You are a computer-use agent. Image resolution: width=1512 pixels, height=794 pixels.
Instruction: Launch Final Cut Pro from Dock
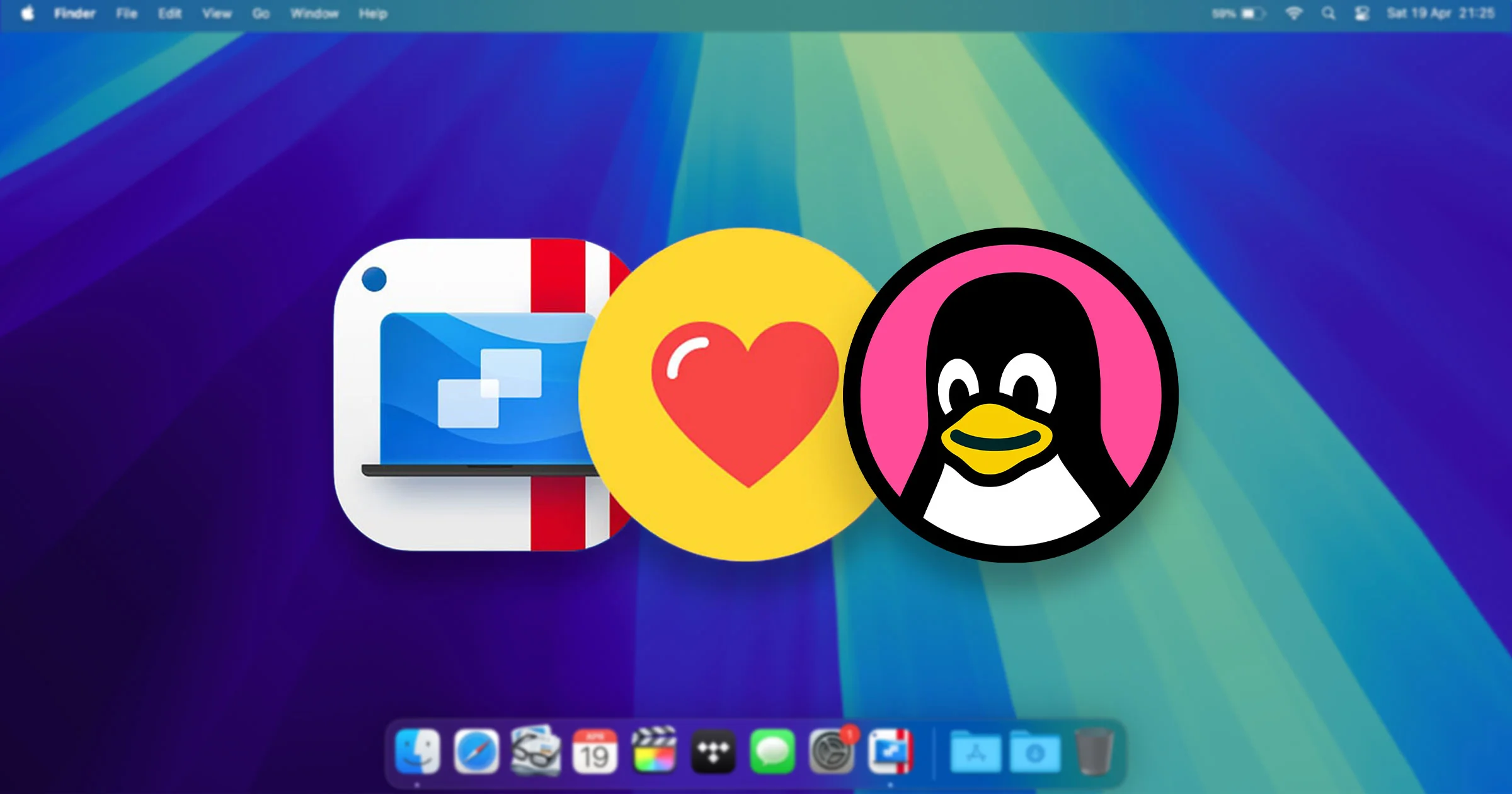(654, 750)
